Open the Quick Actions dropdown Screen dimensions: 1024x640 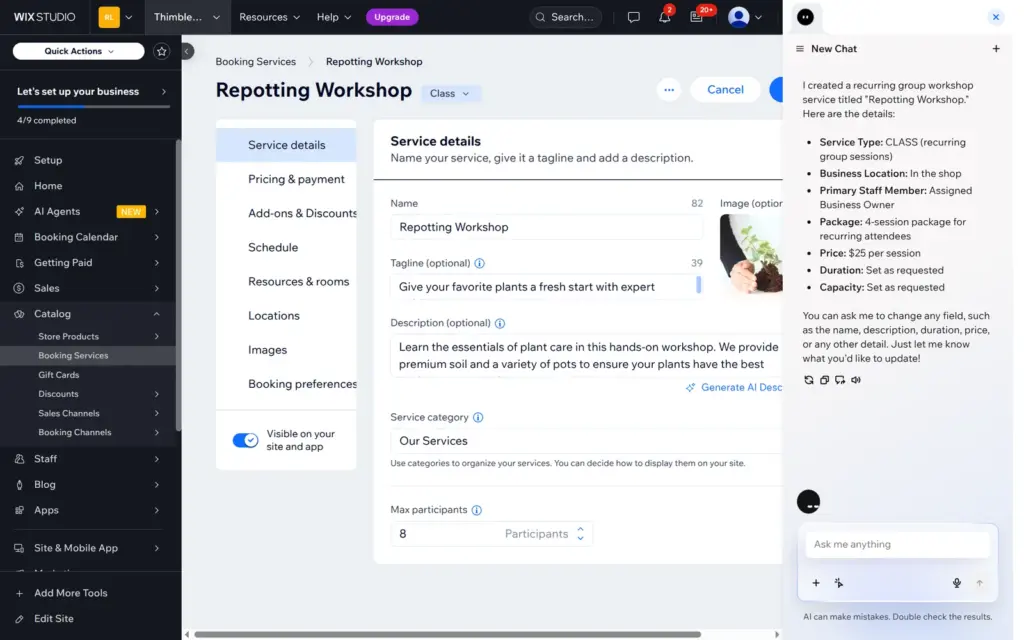click(x=78, y=51)
